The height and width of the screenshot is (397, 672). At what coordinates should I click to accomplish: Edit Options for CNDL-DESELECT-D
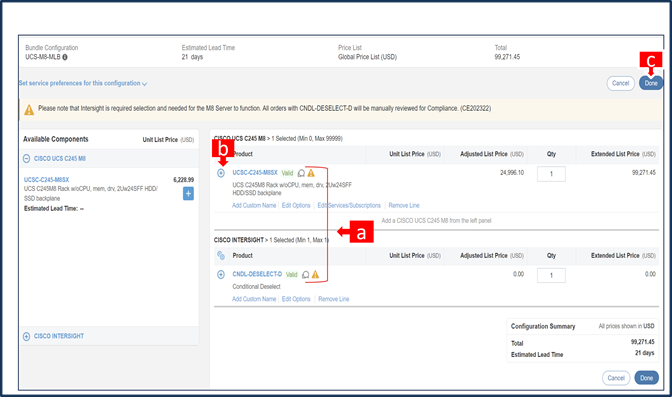(x=296, y=299)
